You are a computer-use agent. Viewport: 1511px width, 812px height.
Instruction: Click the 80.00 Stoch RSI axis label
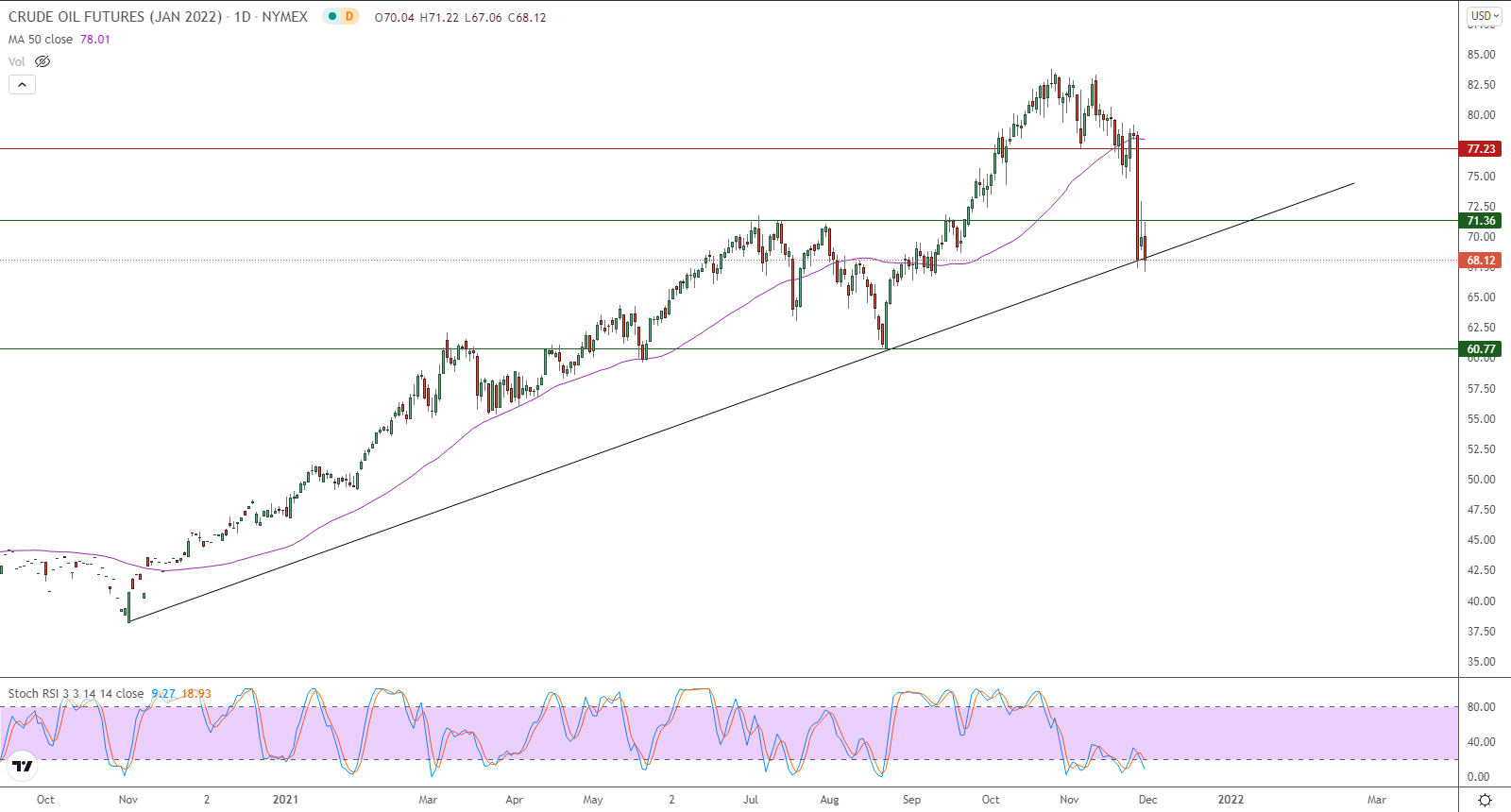tap(1481, 707)
